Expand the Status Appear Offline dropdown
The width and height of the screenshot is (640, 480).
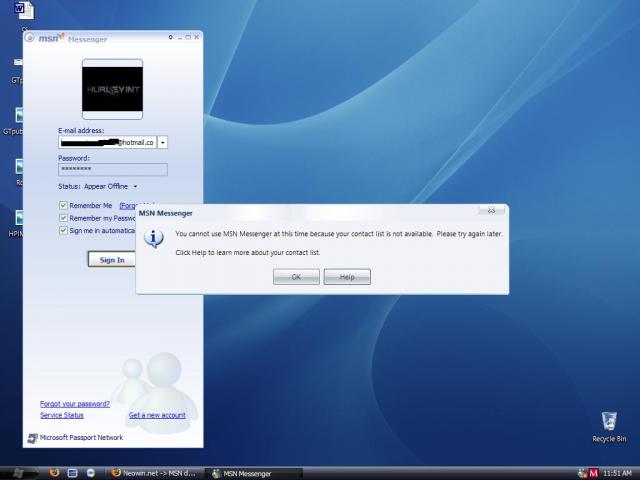(x=135, y=187)
